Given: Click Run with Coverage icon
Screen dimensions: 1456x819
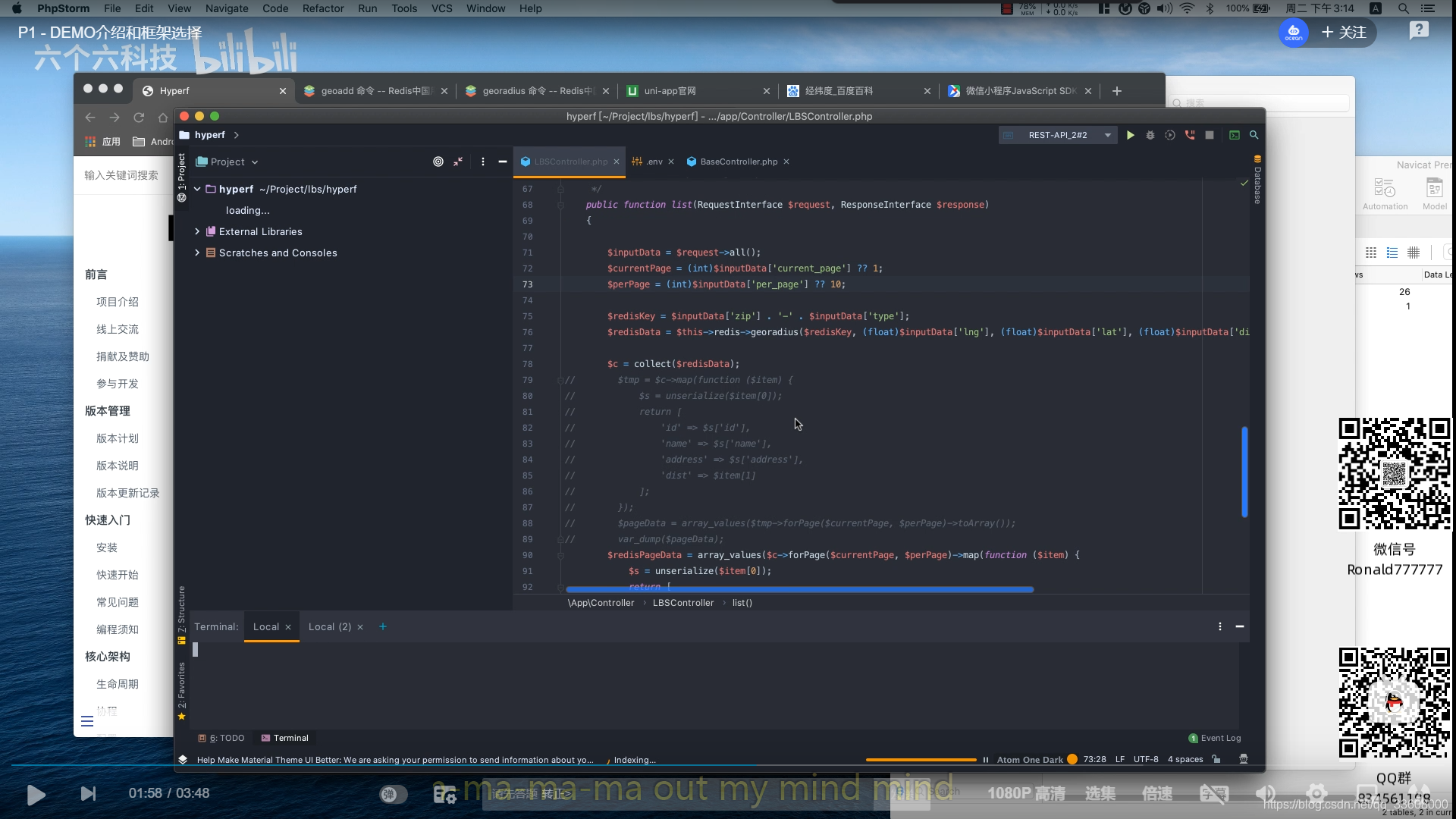Looking at the screenshot, I should coord(1170,135).
